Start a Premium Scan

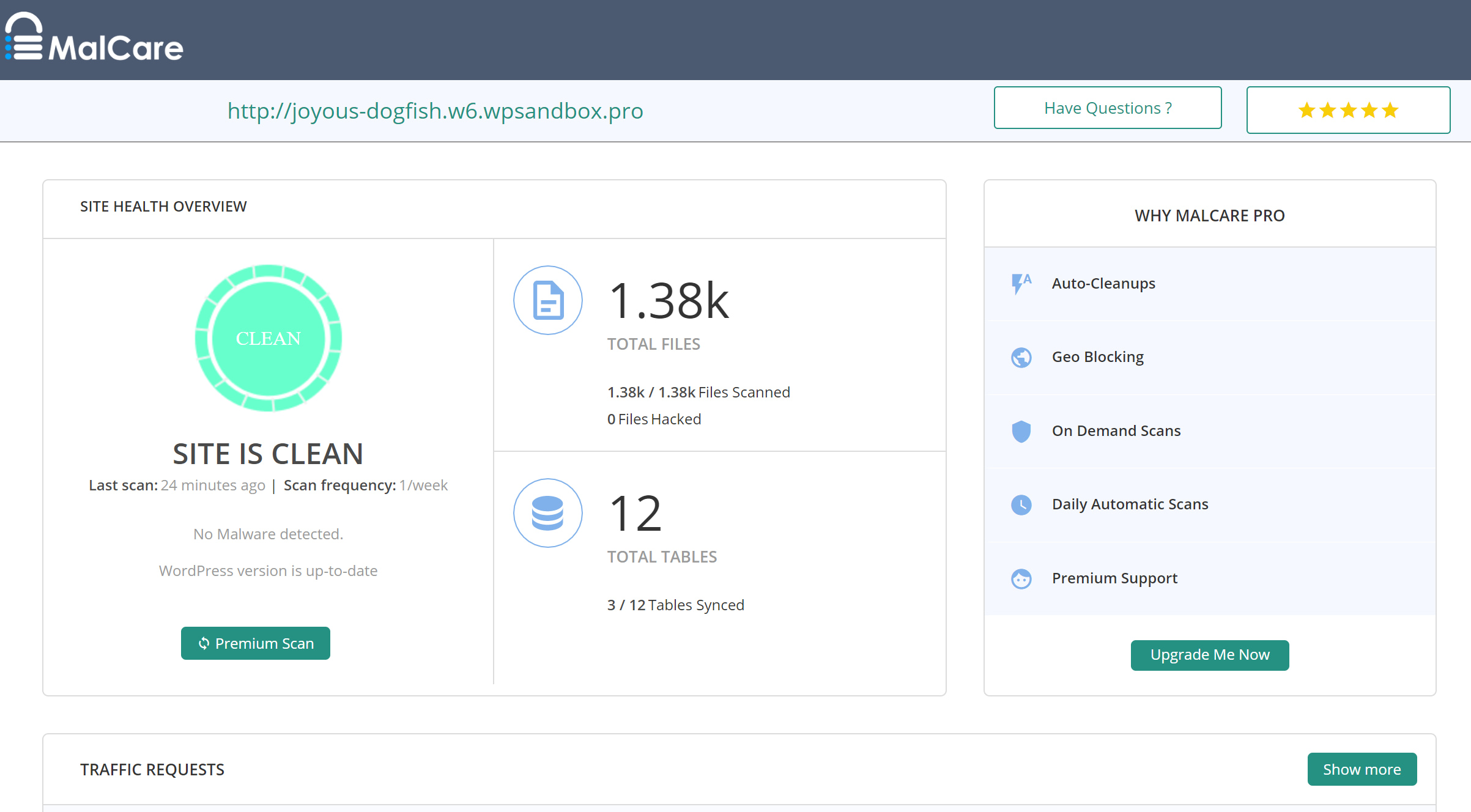[255, 643]
